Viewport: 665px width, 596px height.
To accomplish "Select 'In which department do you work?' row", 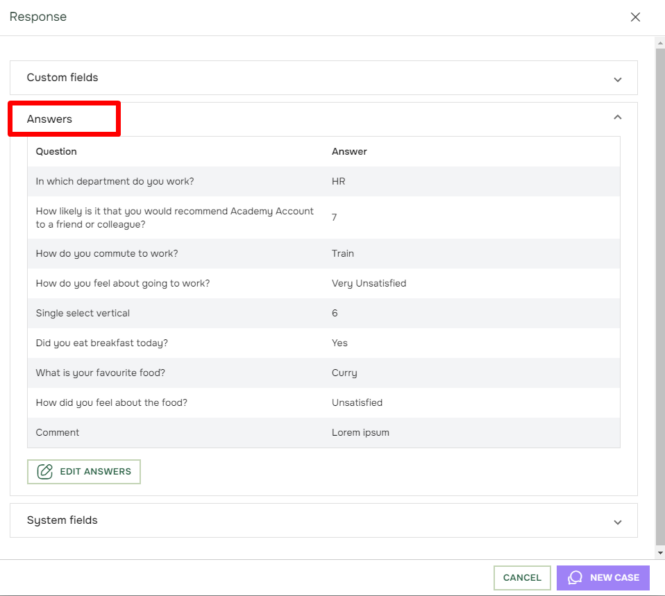I will (x=324, y=181).
